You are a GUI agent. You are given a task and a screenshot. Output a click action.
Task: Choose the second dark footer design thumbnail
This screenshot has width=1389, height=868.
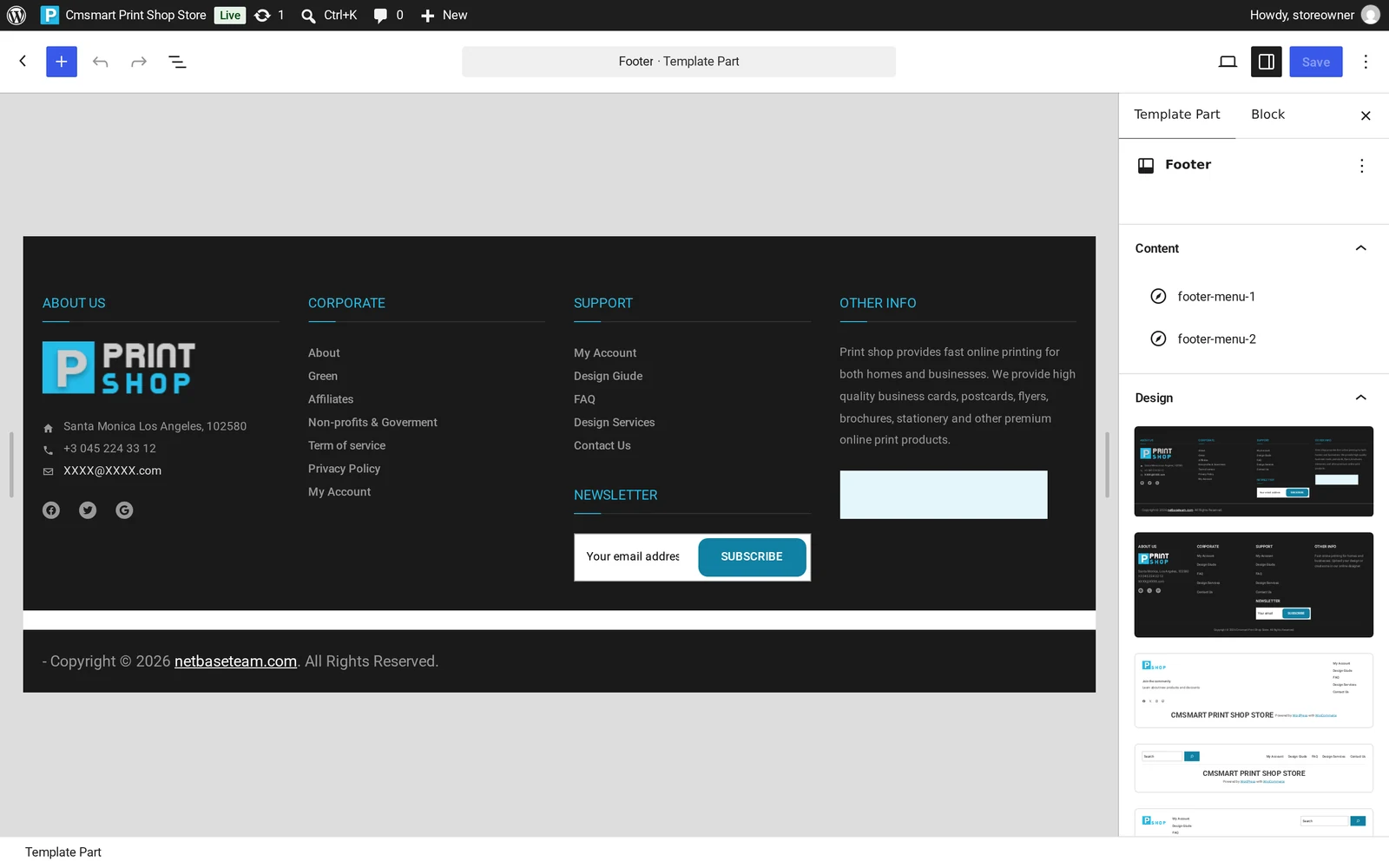tap(1254, 585)
